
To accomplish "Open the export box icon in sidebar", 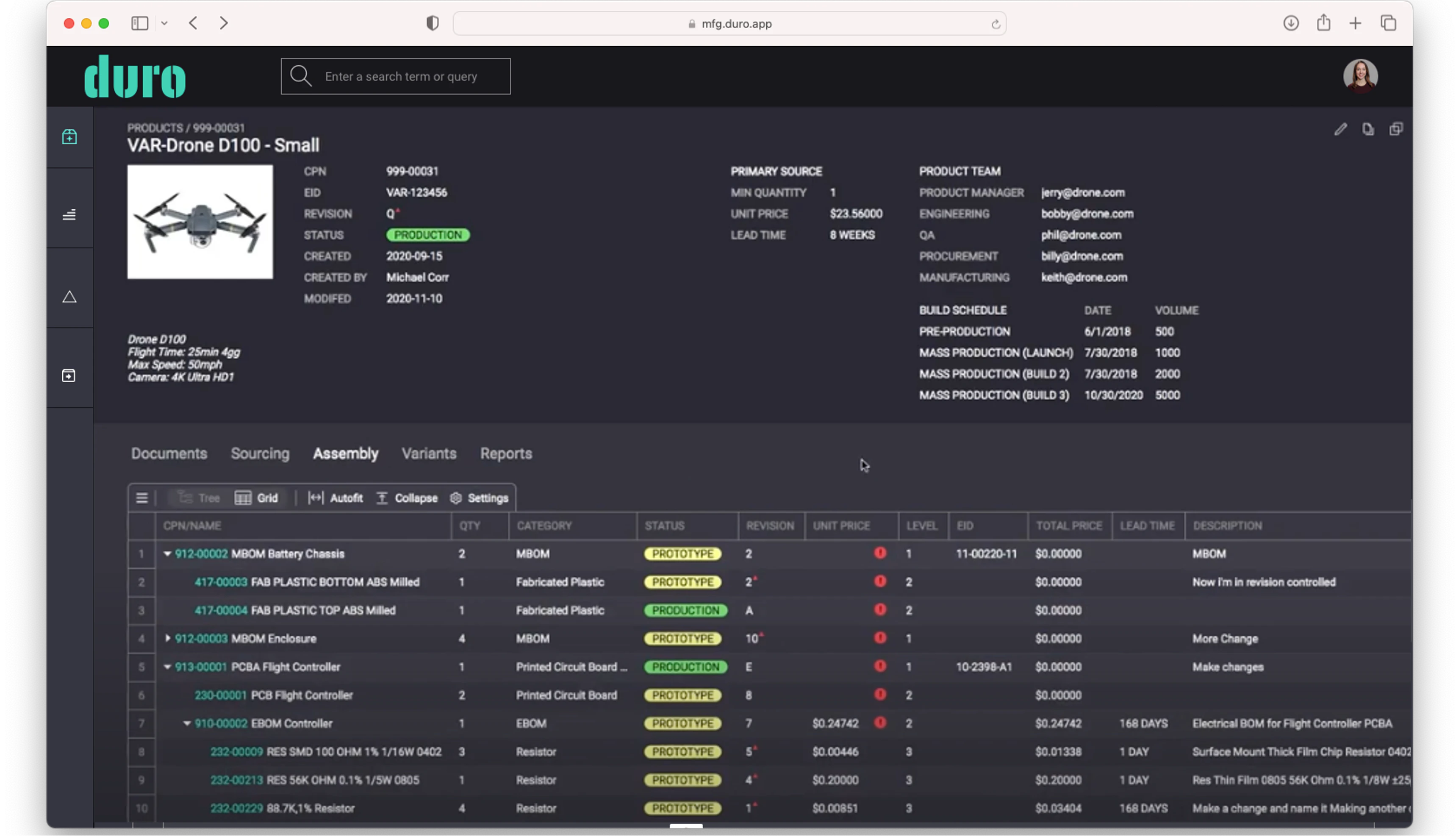I will [68, 375].
